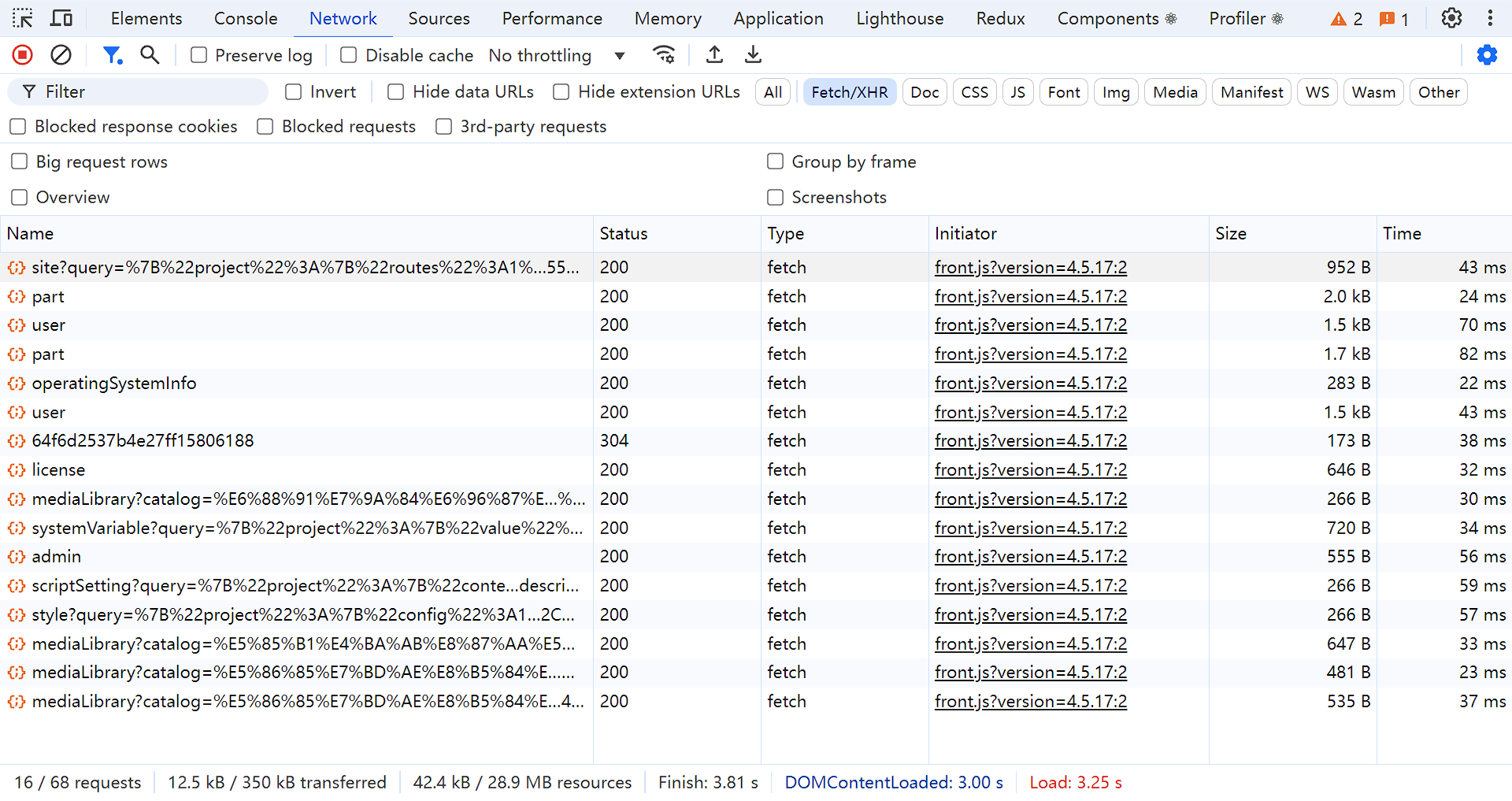The height and width of the screenshot is (801, 1512).
Task: Import HAR file upload icon
Action: coord(714,55)
